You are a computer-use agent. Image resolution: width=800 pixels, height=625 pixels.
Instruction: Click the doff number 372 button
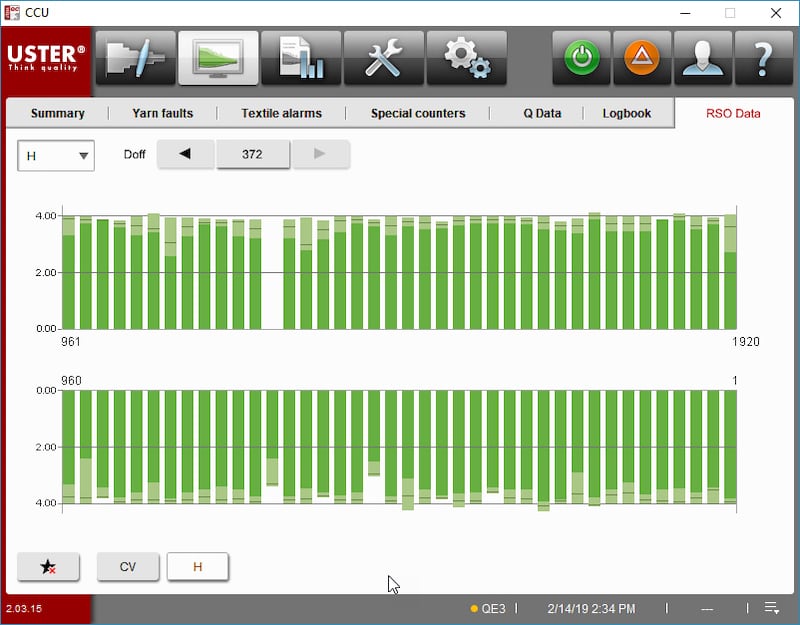coord(253,154)
